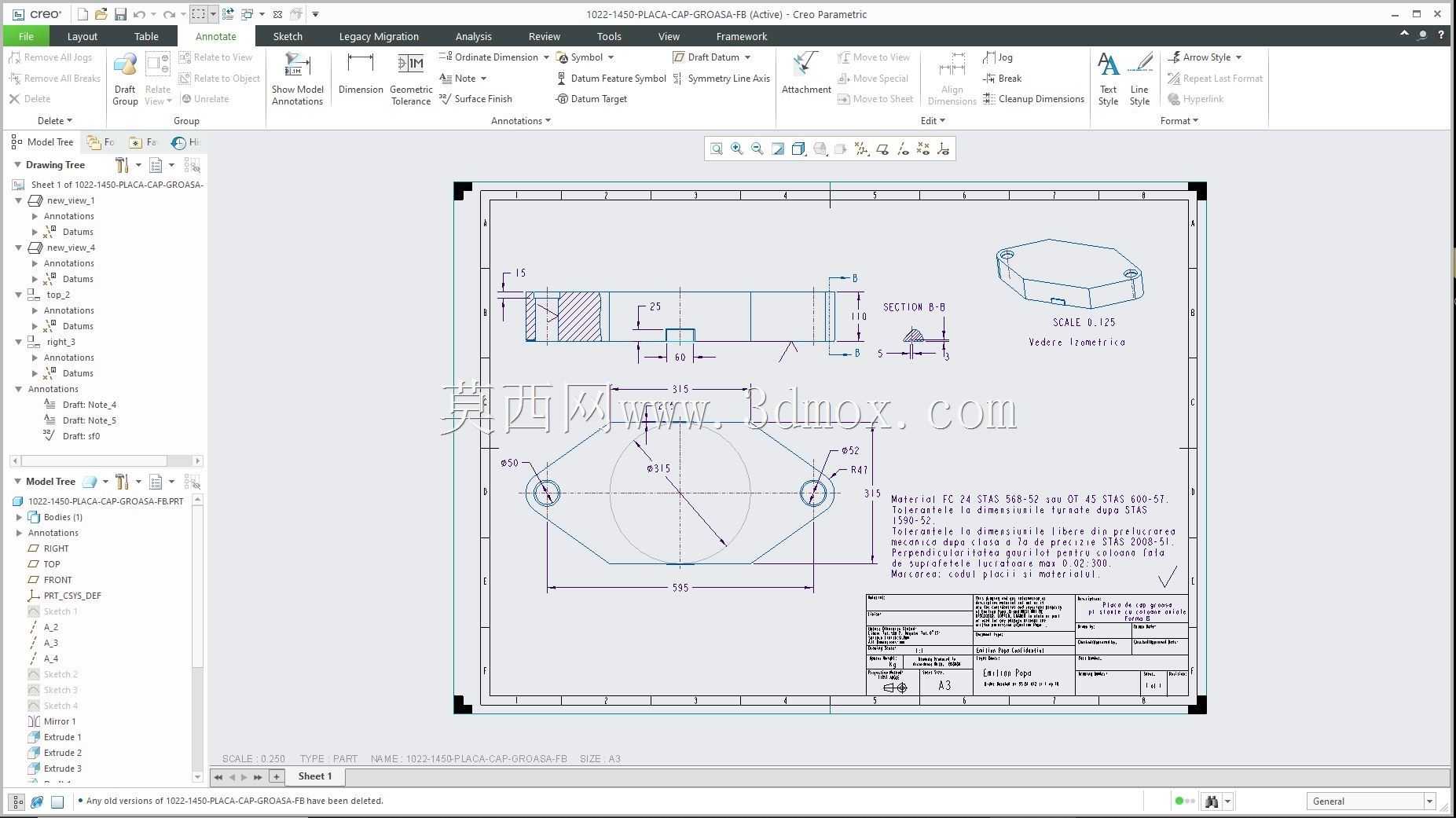
Task: Choose the Text Style tool
Action: click(1108, 79)
